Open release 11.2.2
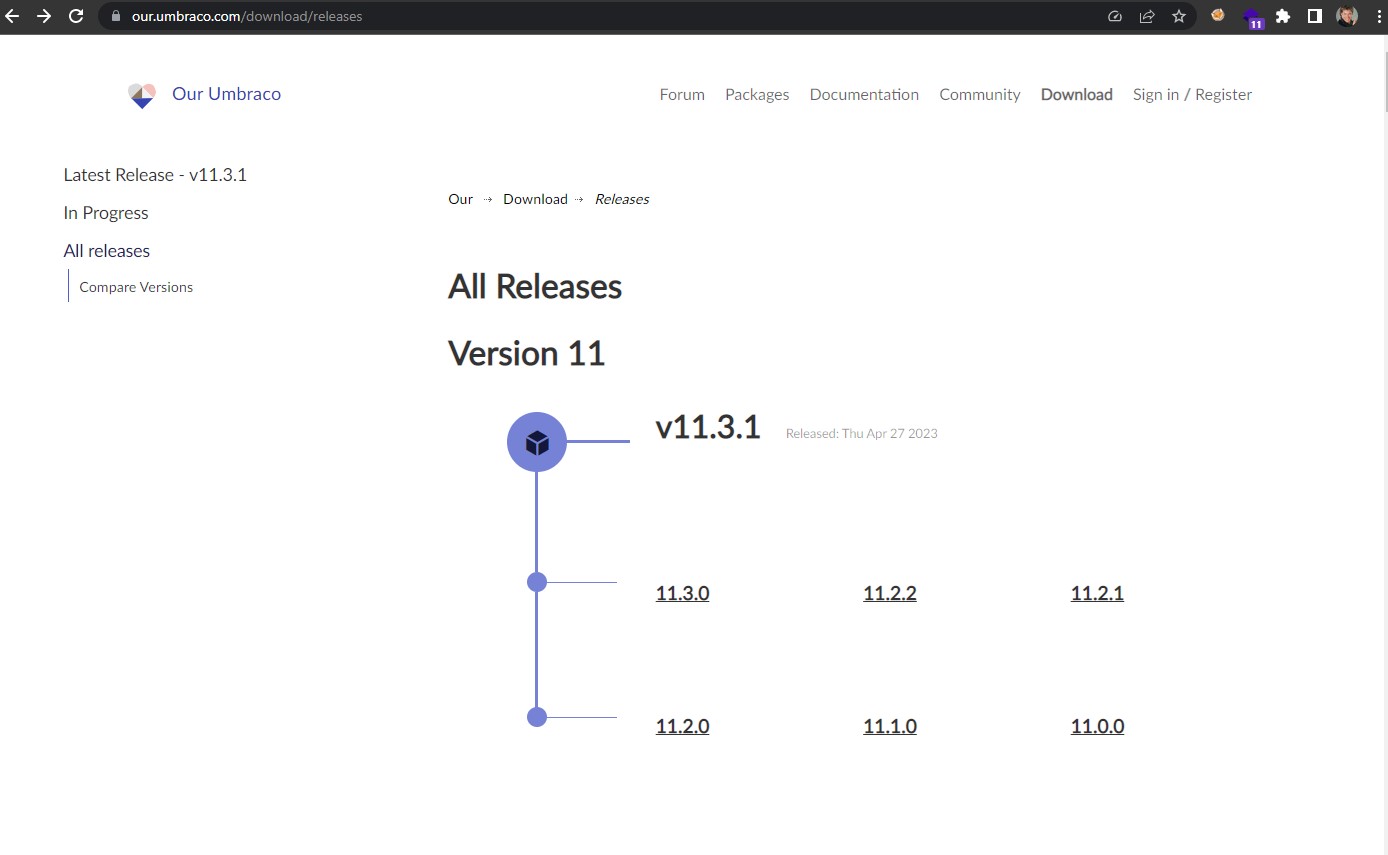This screenshot has width=1388, height=855. pyautogui.click(x=890, y=593)
